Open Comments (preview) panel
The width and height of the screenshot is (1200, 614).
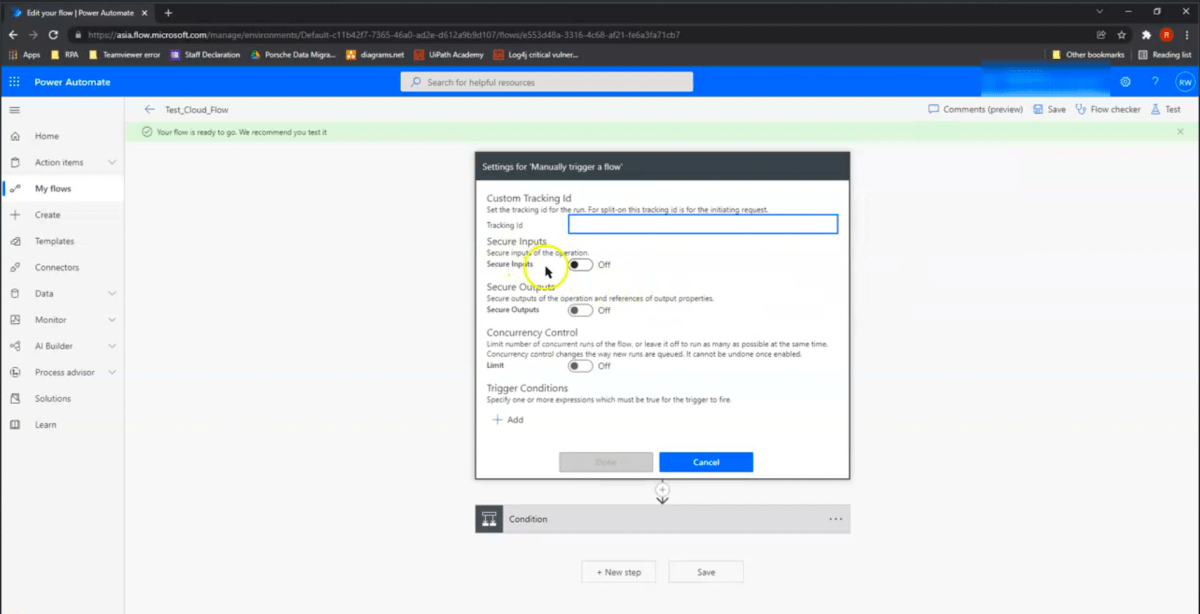pos(975,109)
